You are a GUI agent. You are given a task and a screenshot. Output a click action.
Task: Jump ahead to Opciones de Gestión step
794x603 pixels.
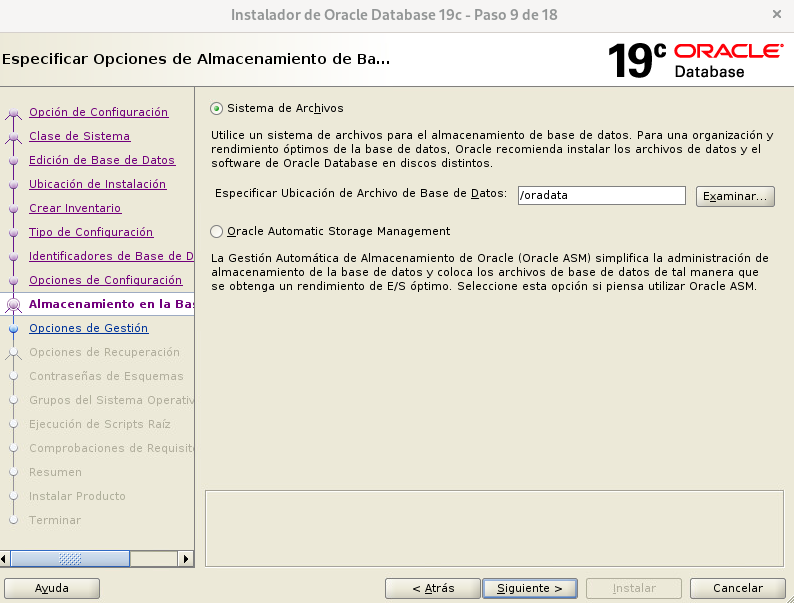[x=88, y=328]
